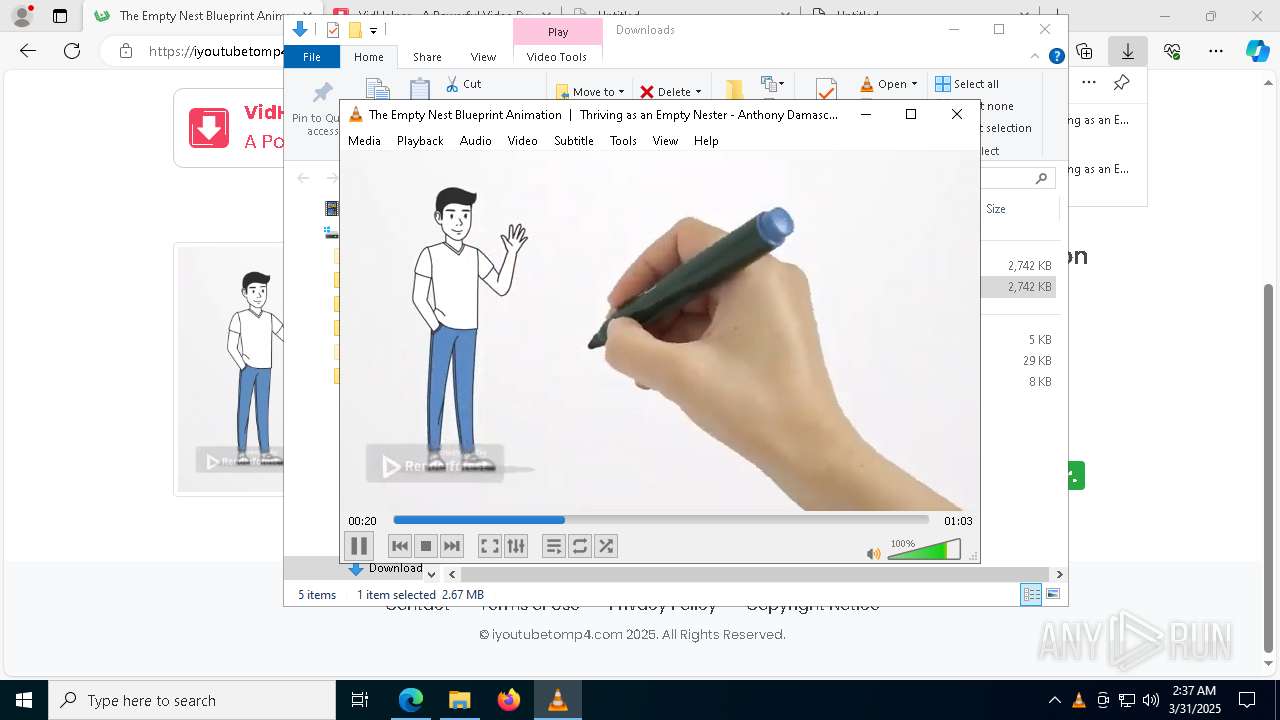Click New folder icon in Explorer title bar
This screenshot has height=720, width=1280.
pyautogui.click(x=354, y=31)
